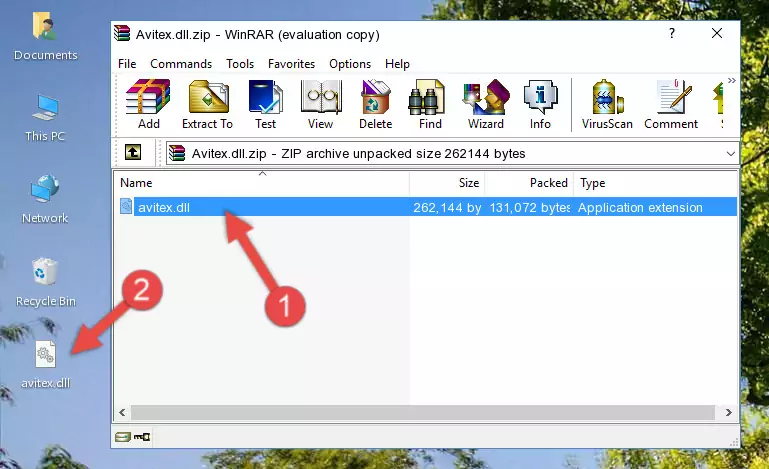The height and width of the screenshot is (469, 769).
Task: Click the avitex.dll file icon in list
Action: [x=126, y=207]
